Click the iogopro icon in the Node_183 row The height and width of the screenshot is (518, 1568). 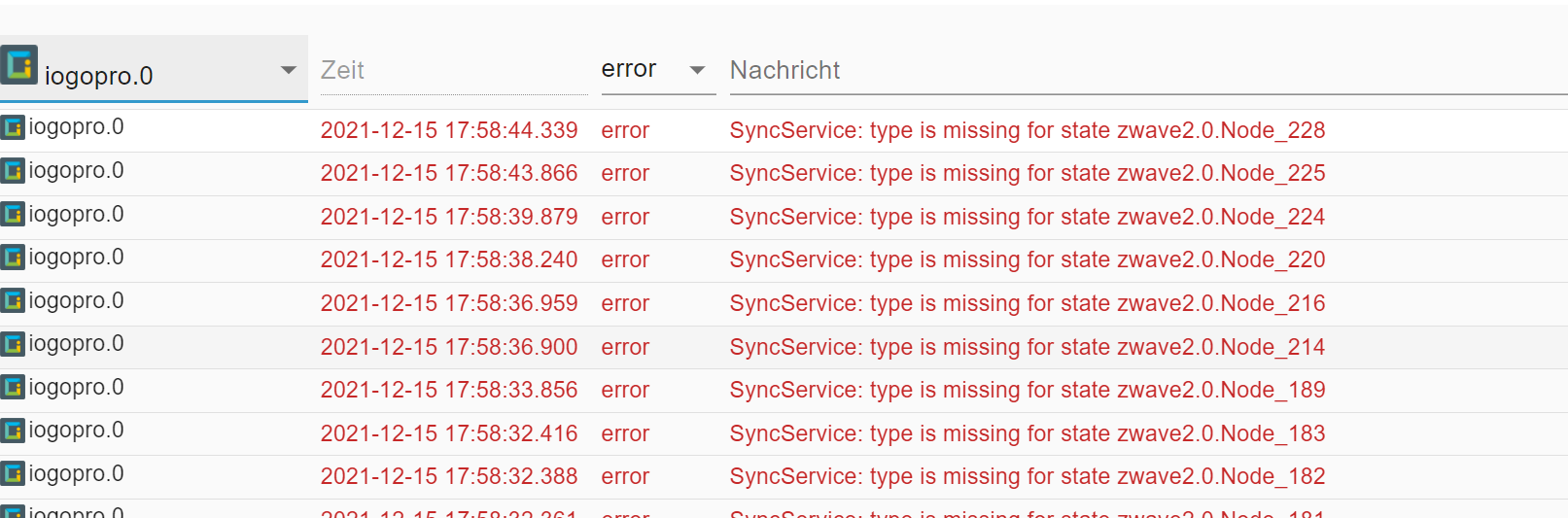[x=13, y=431]
